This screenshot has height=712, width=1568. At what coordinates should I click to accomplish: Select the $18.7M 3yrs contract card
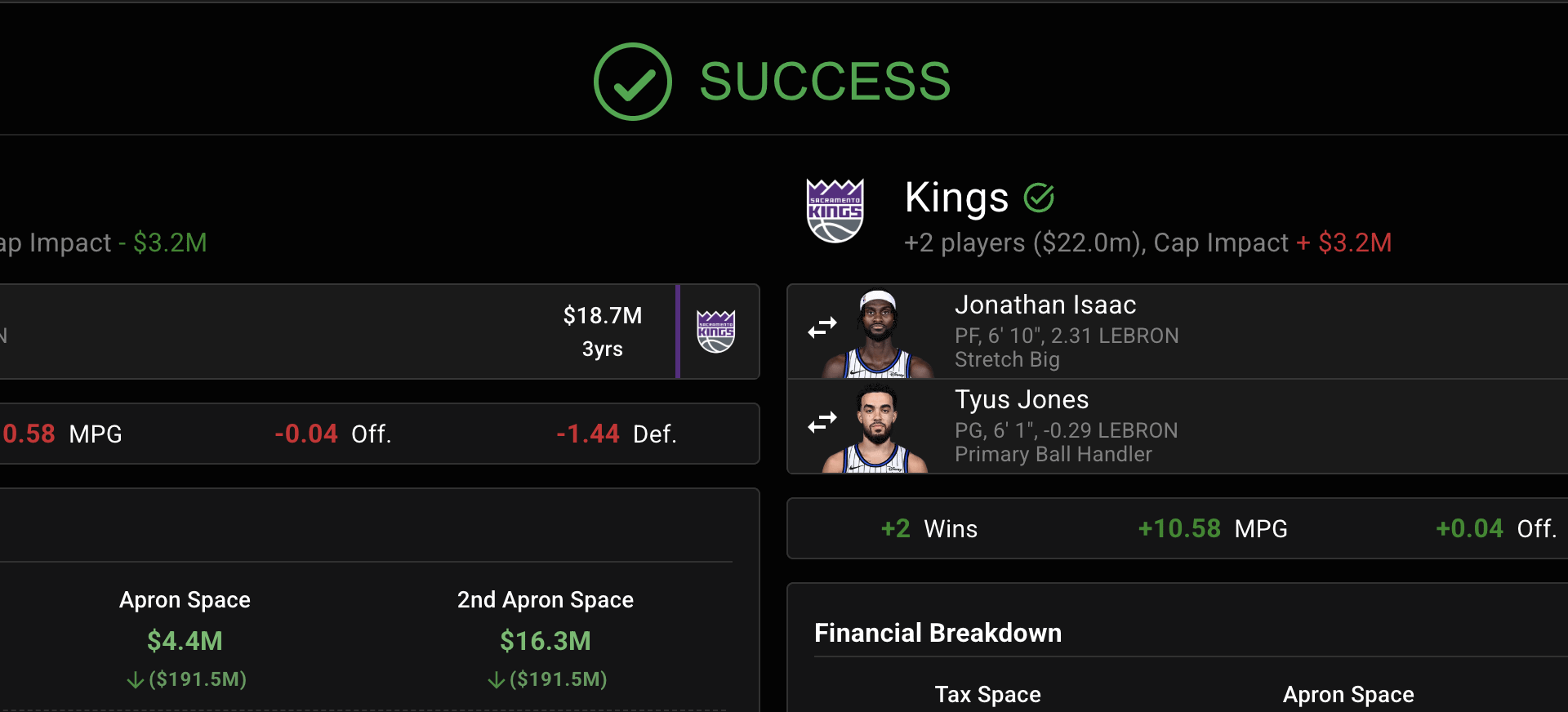pos(603,332)
